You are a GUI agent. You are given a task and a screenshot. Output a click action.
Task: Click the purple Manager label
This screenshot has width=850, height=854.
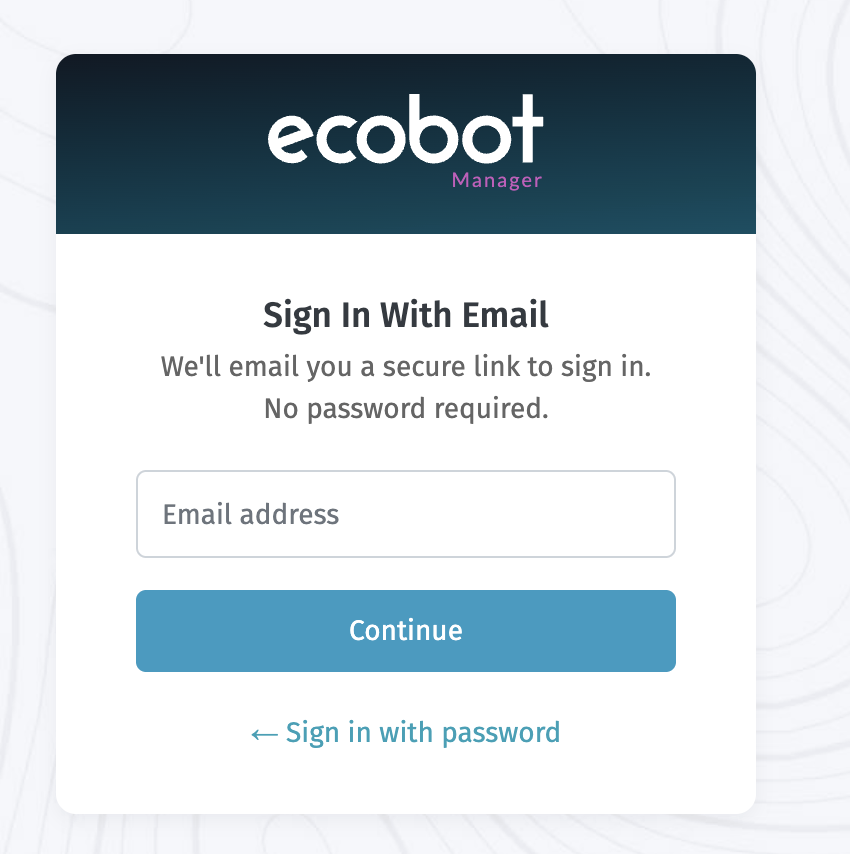[x=496, y=181]
